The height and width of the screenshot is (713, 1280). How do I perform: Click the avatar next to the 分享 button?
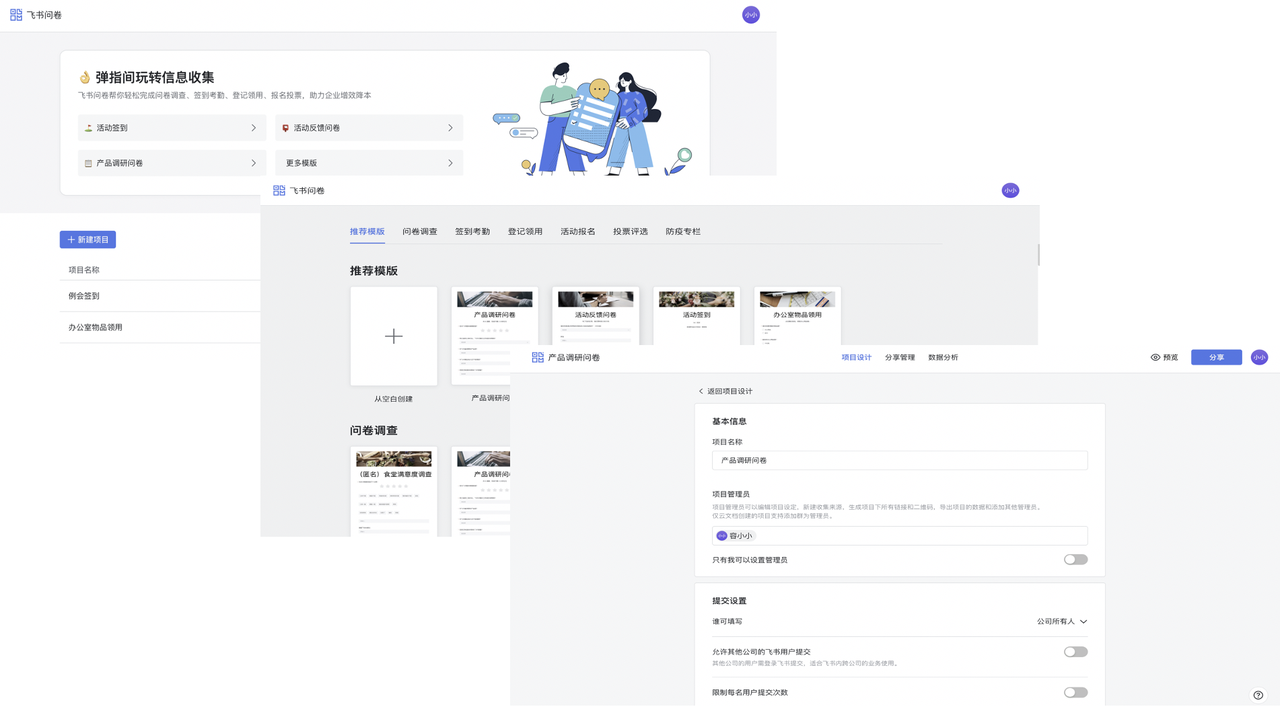(x=1259, y=357)
